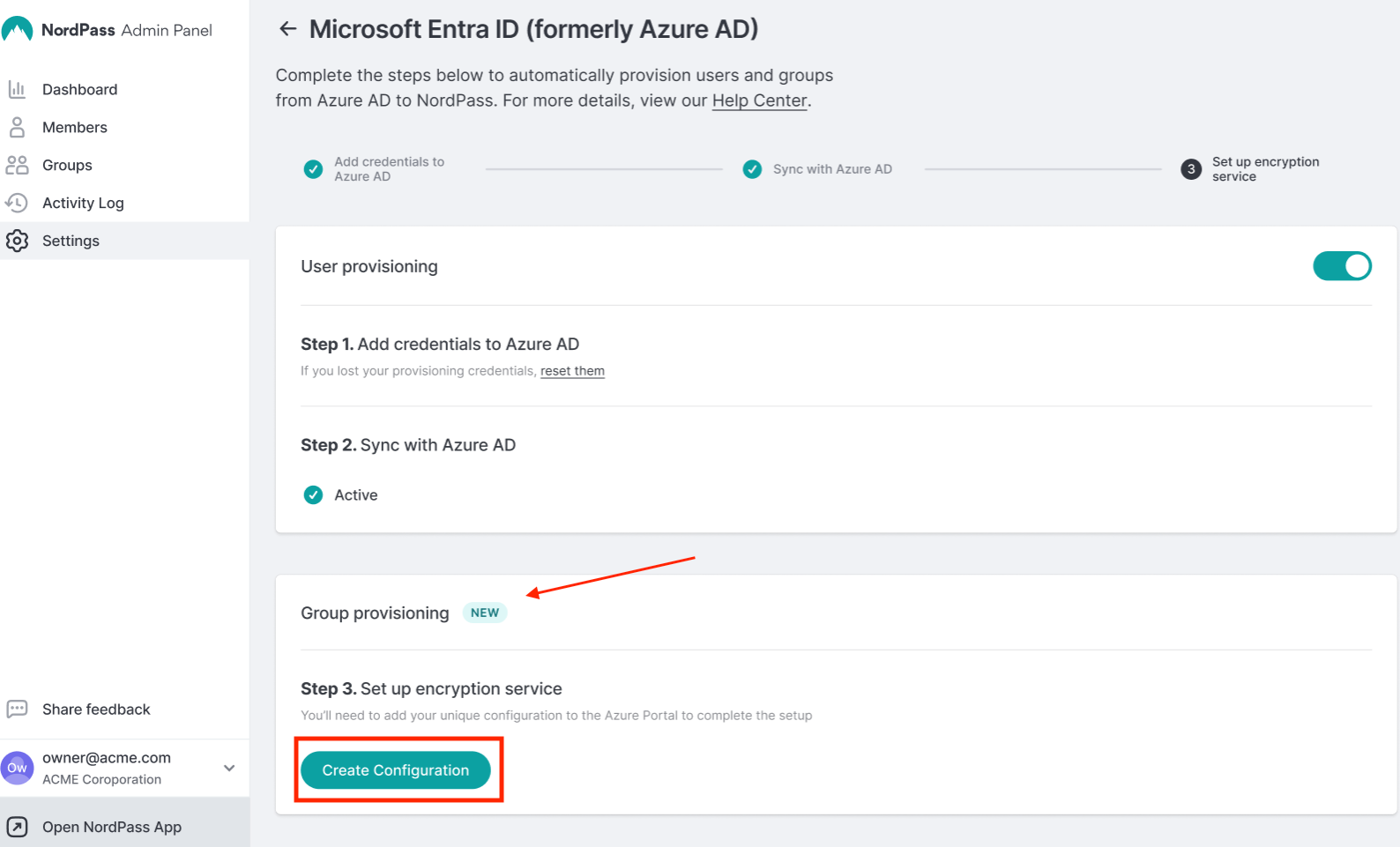Click the Add credentials to Azure AD step label

click(389, 169)
